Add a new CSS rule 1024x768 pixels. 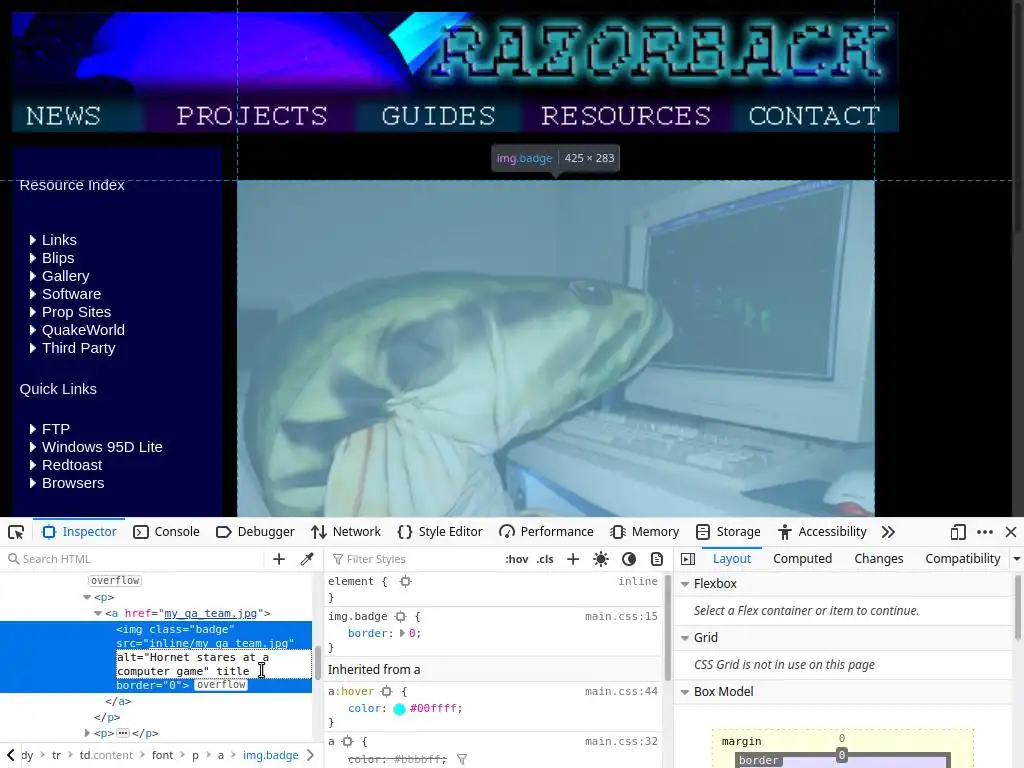click(x=573, y=559)
